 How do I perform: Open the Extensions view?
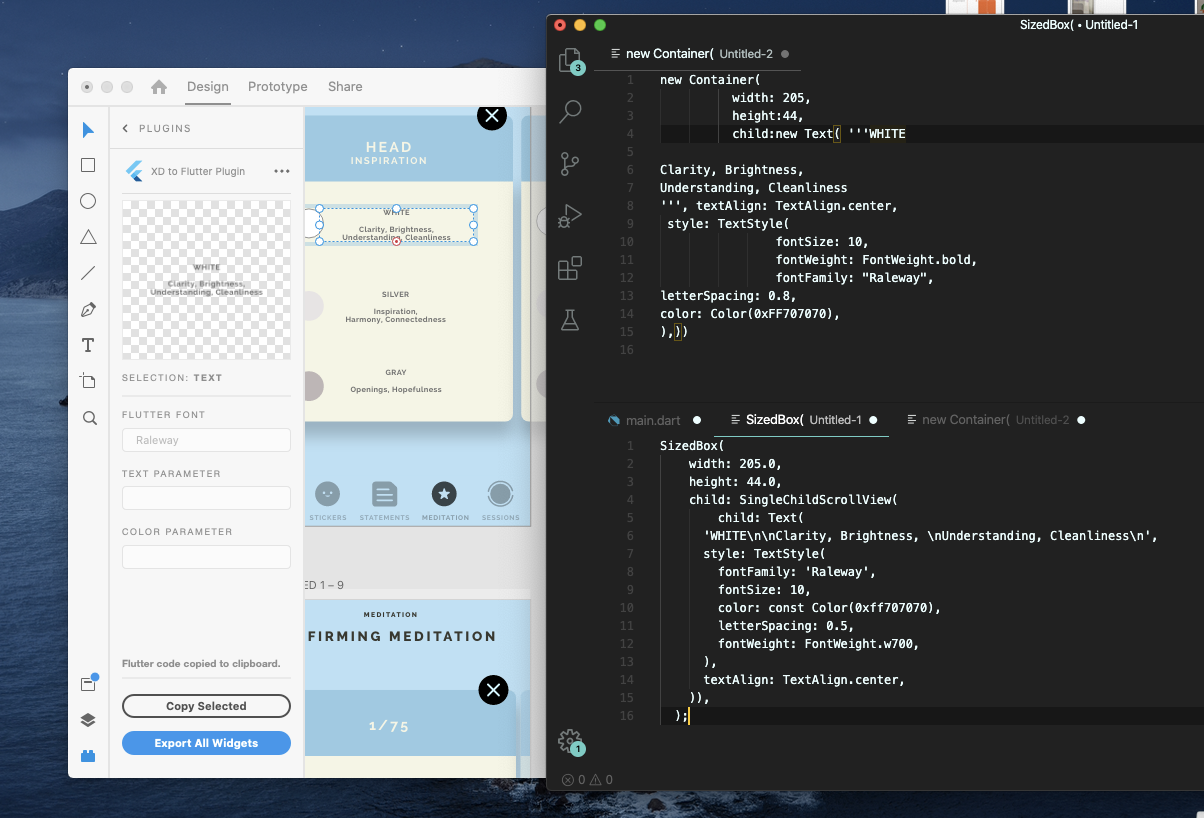[x=570, y=268]
